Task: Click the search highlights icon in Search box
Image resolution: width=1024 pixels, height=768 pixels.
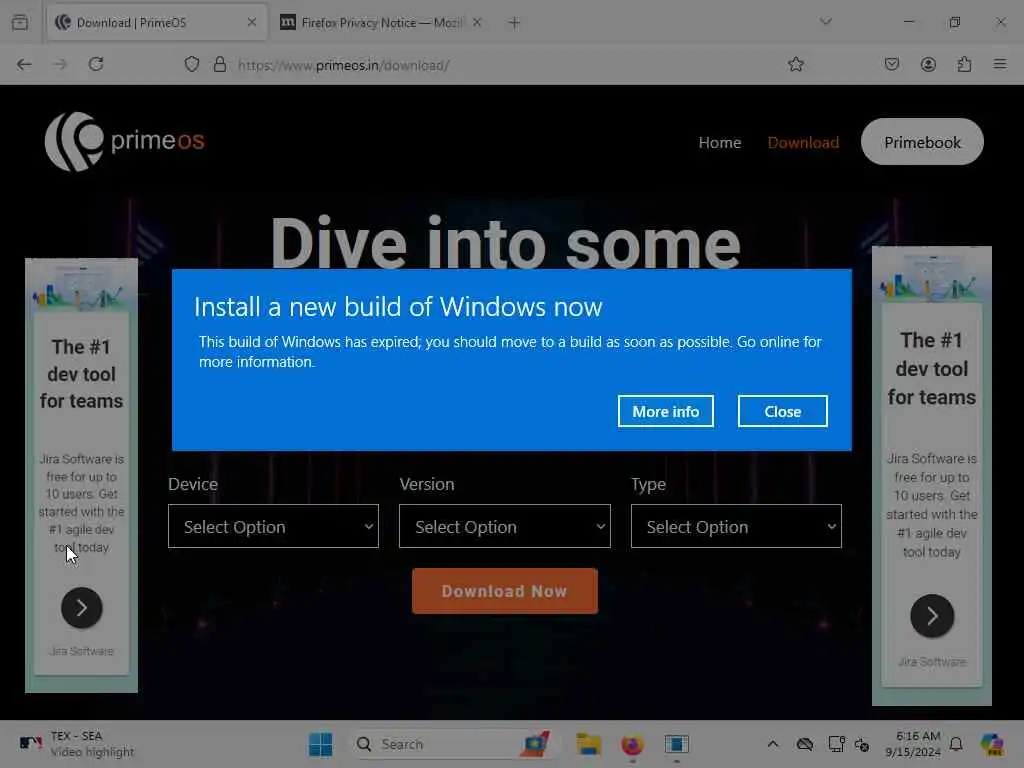Action: (535, 744)
